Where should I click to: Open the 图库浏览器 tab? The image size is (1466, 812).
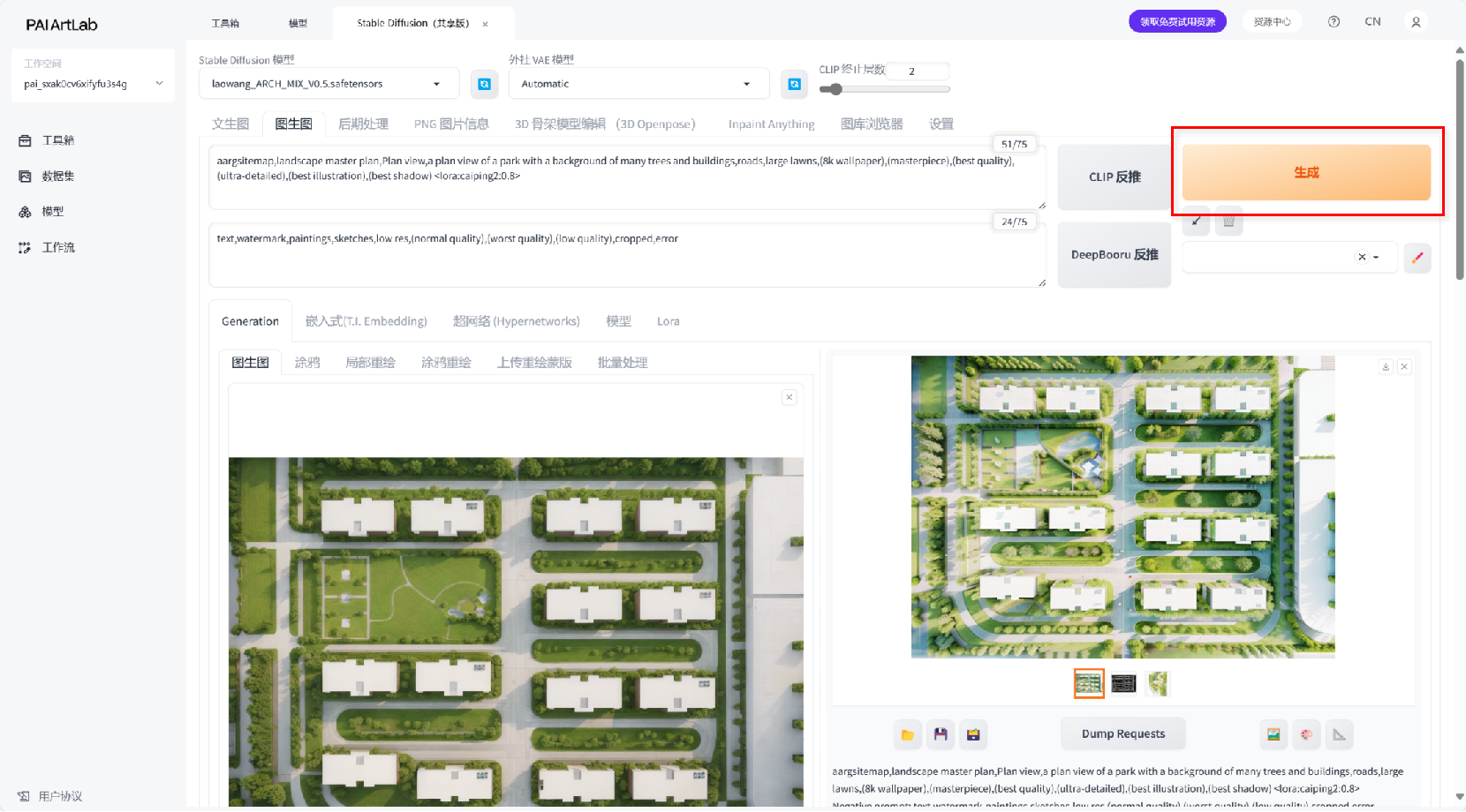click(x=872, y=124)
